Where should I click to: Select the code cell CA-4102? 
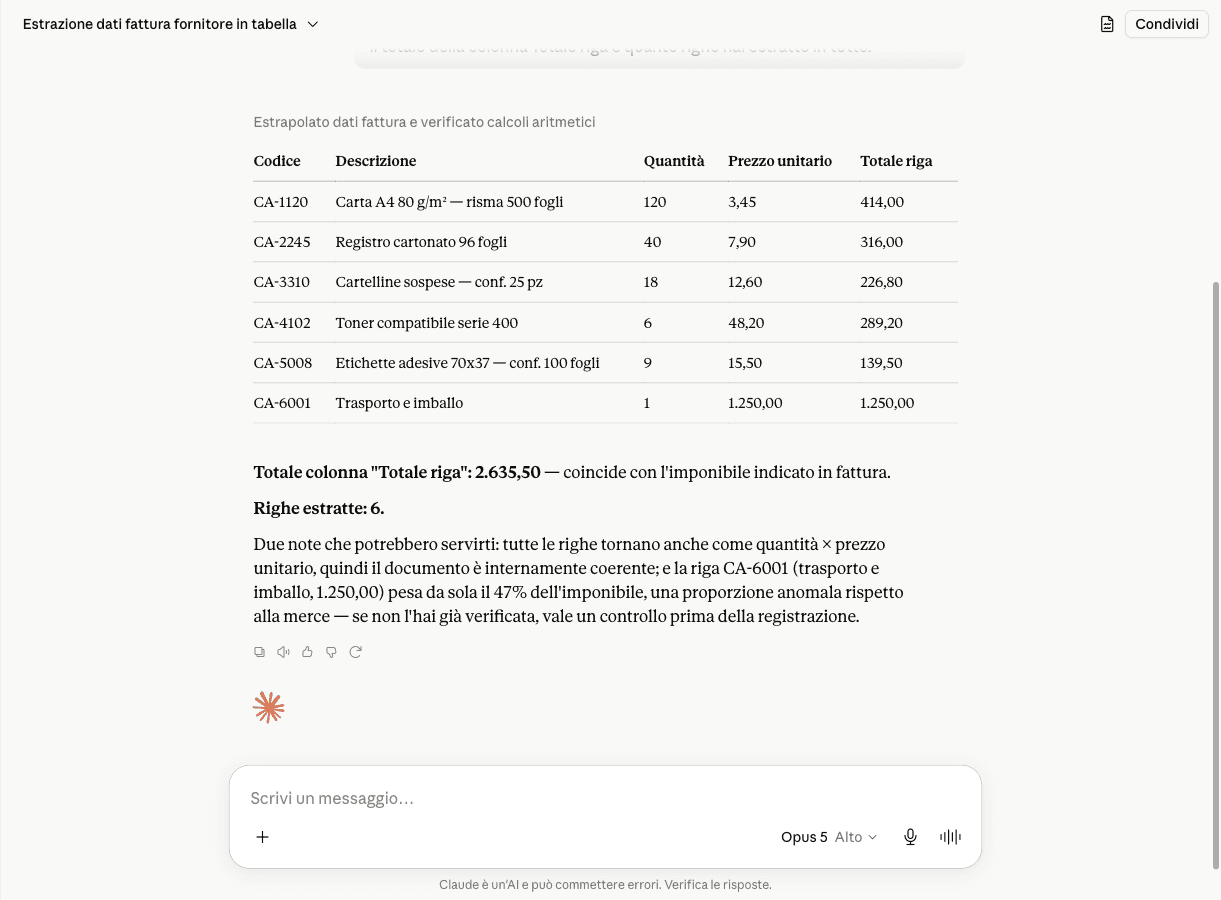point(282,323)
